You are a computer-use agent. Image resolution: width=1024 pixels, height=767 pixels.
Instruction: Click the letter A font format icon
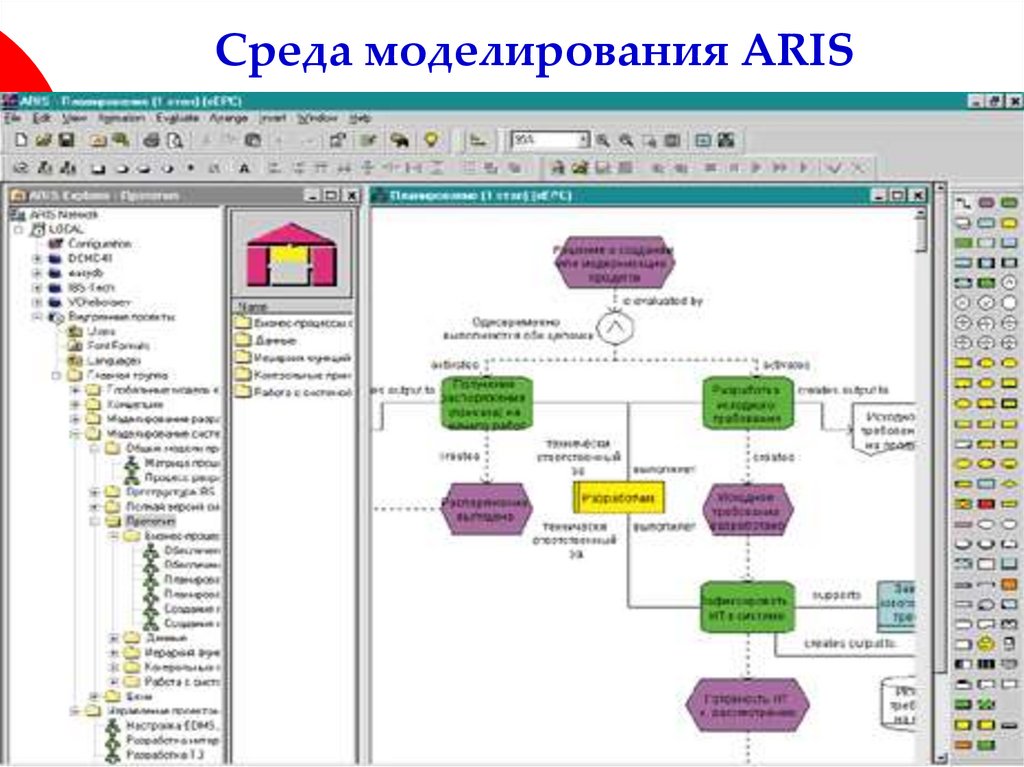click(x=244, y=169)
